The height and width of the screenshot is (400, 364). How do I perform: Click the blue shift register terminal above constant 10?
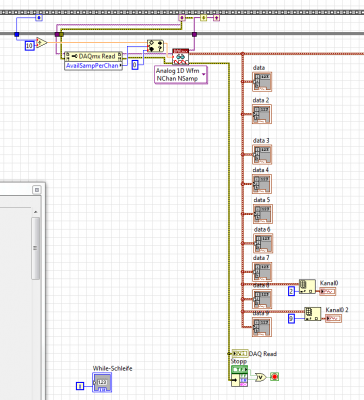(x=39, y=17)
